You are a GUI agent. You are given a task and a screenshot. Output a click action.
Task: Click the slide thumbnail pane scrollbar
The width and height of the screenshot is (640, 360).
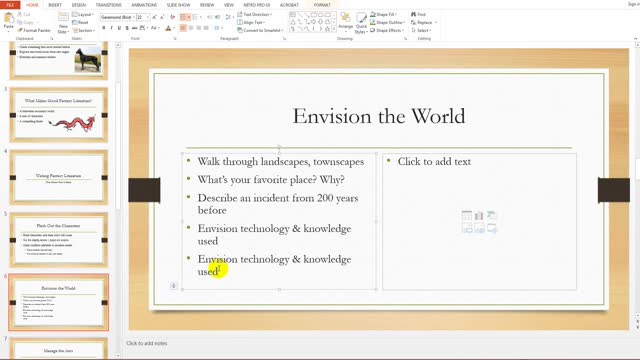118,146
